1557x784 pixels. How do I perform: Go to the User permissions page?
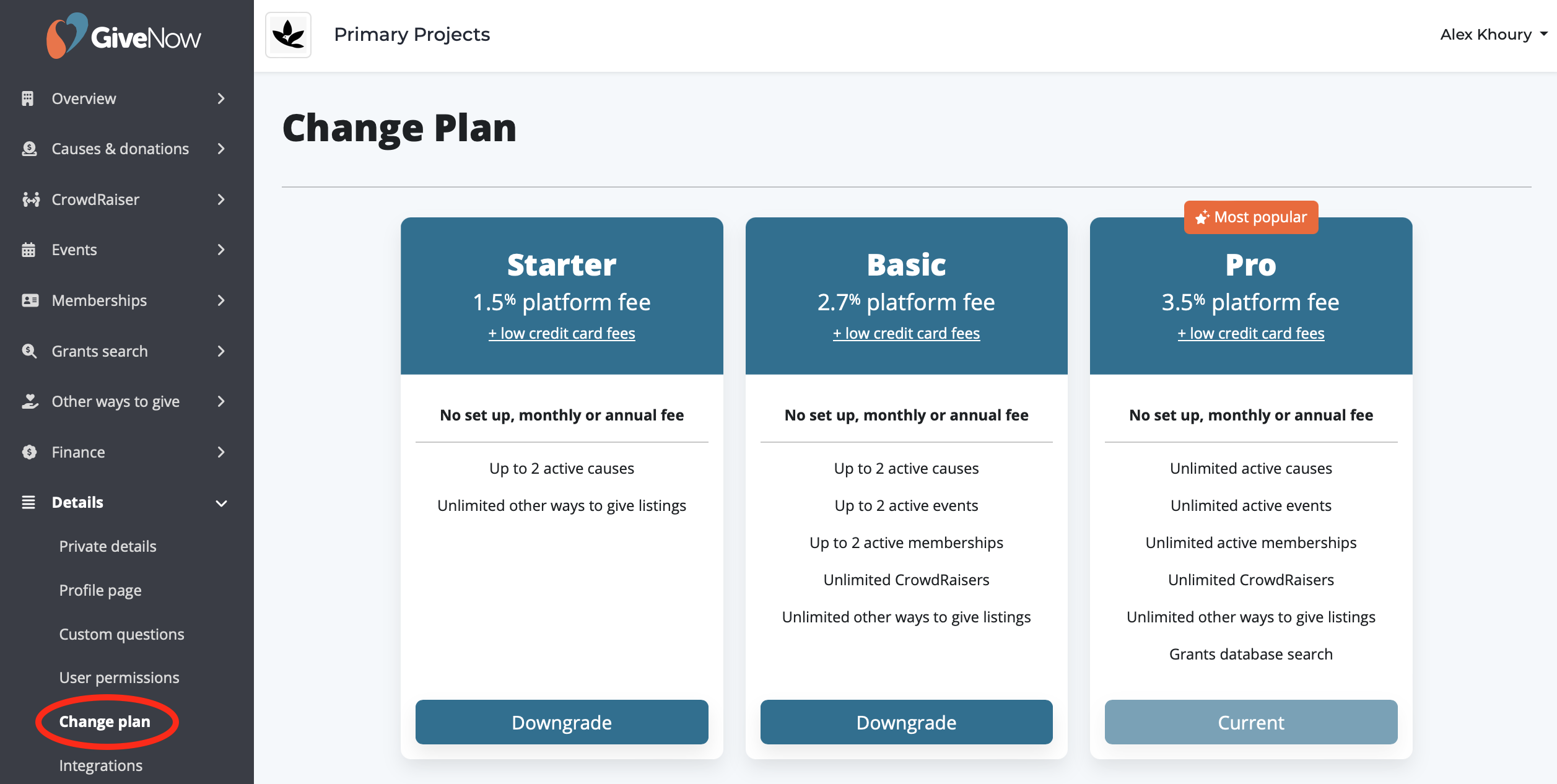[x=119, y=677]
